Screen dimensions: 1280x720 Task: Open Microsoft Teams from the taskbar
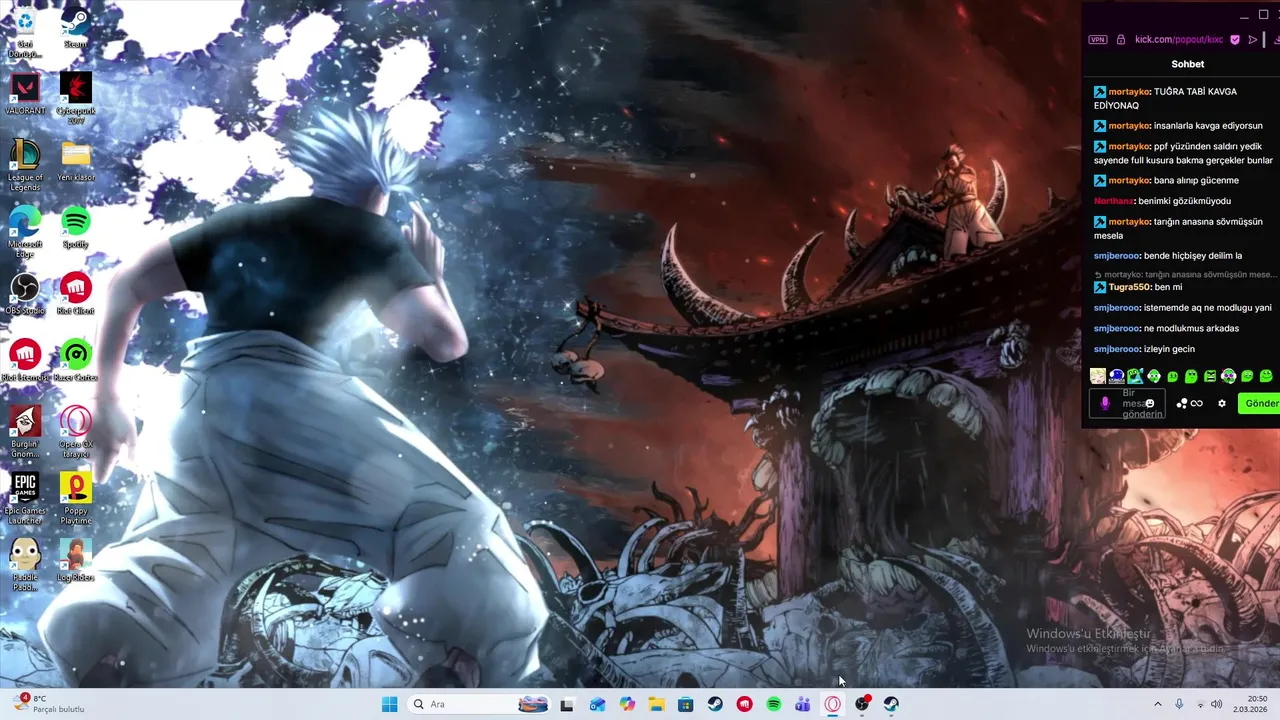[803, 704]
